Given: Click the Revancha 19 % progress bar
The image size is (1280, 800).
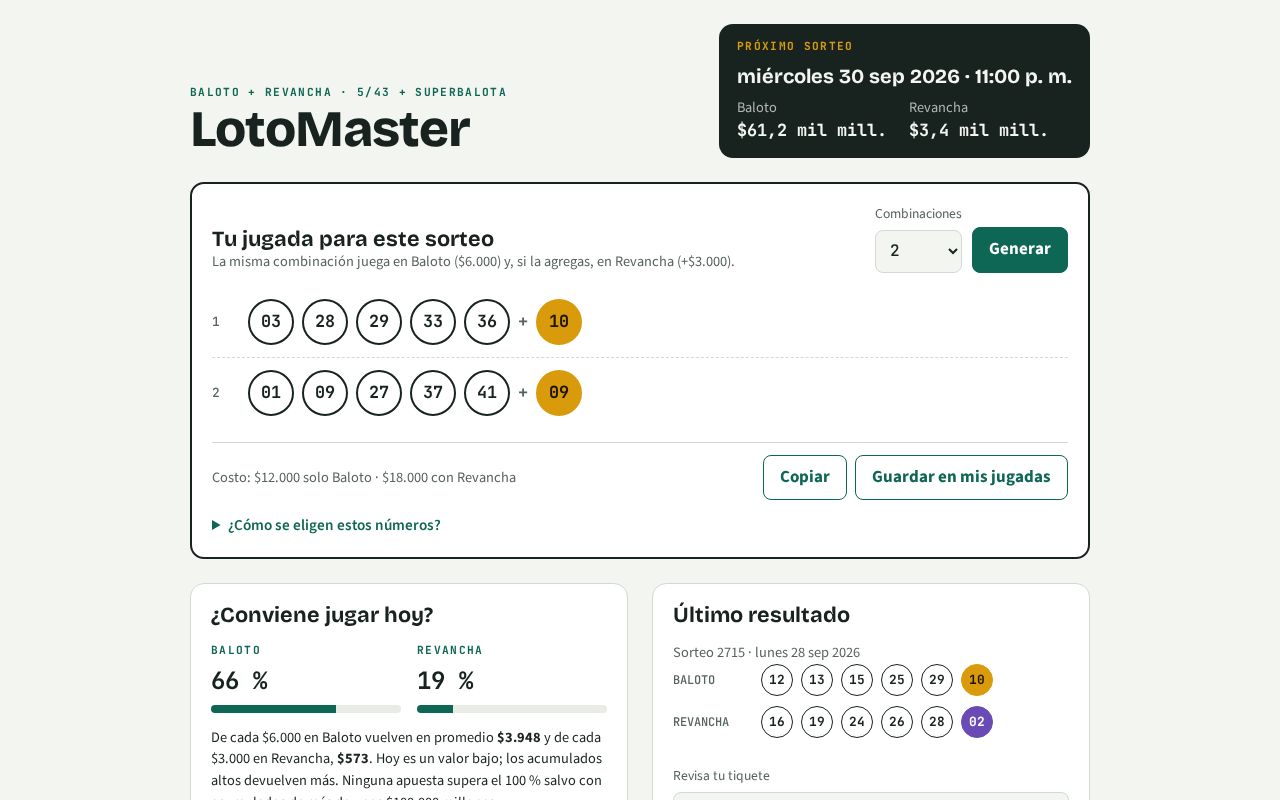Looking at the screenshot, I should (512, 709).
